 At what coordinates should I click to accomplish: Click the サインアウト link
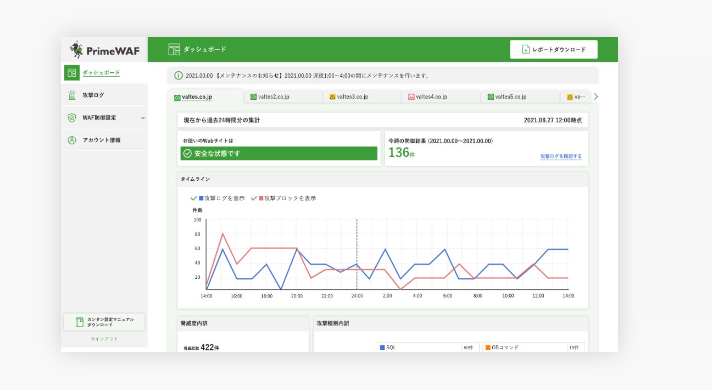pos(104,339)
